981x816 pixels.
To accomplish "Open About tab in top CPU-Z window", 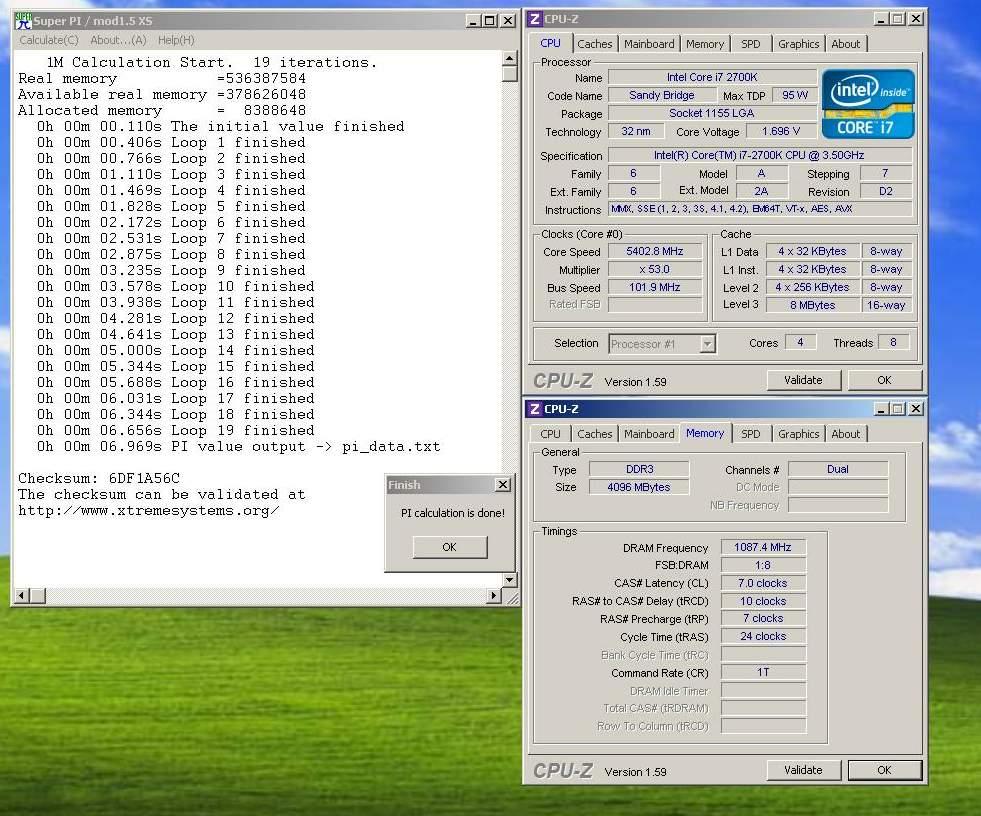I will [x=846, y=44].
